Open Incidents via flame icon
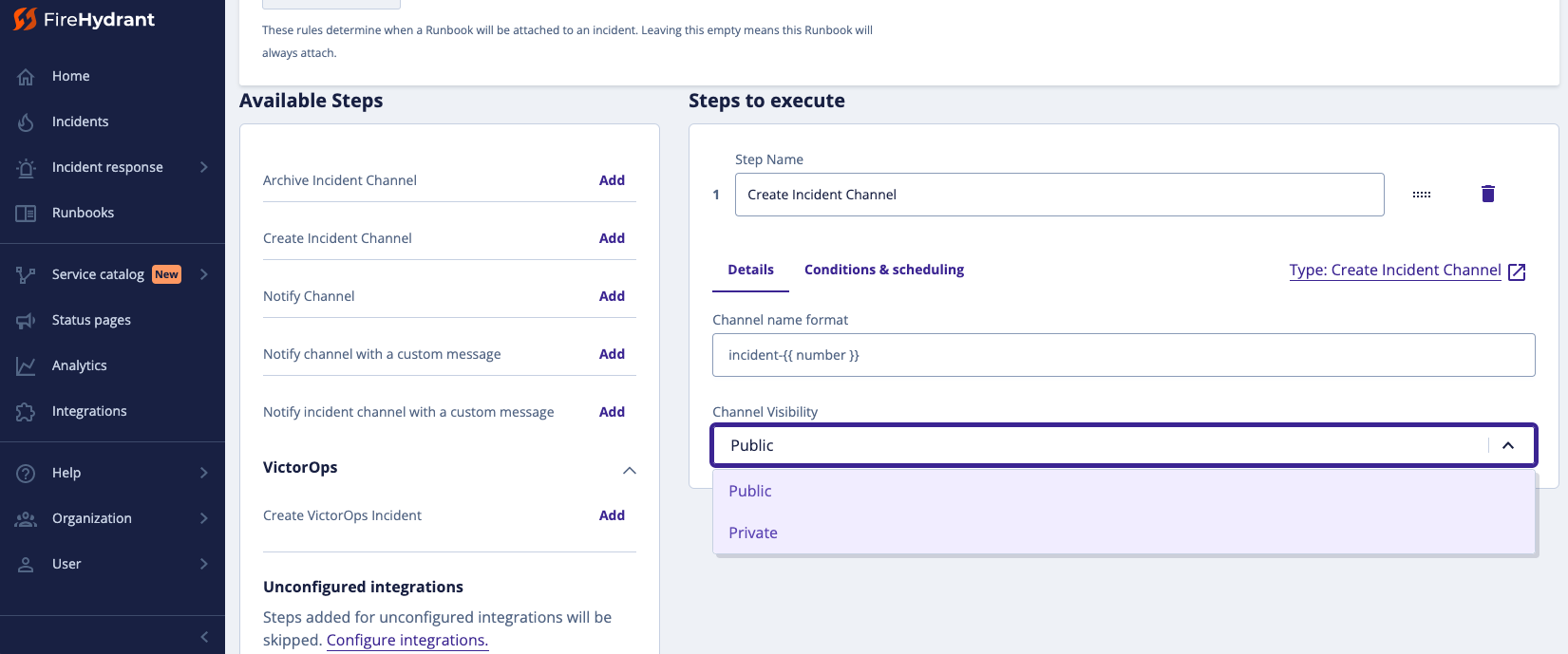This screenshot has width=1568, height=654. [26, 122]
